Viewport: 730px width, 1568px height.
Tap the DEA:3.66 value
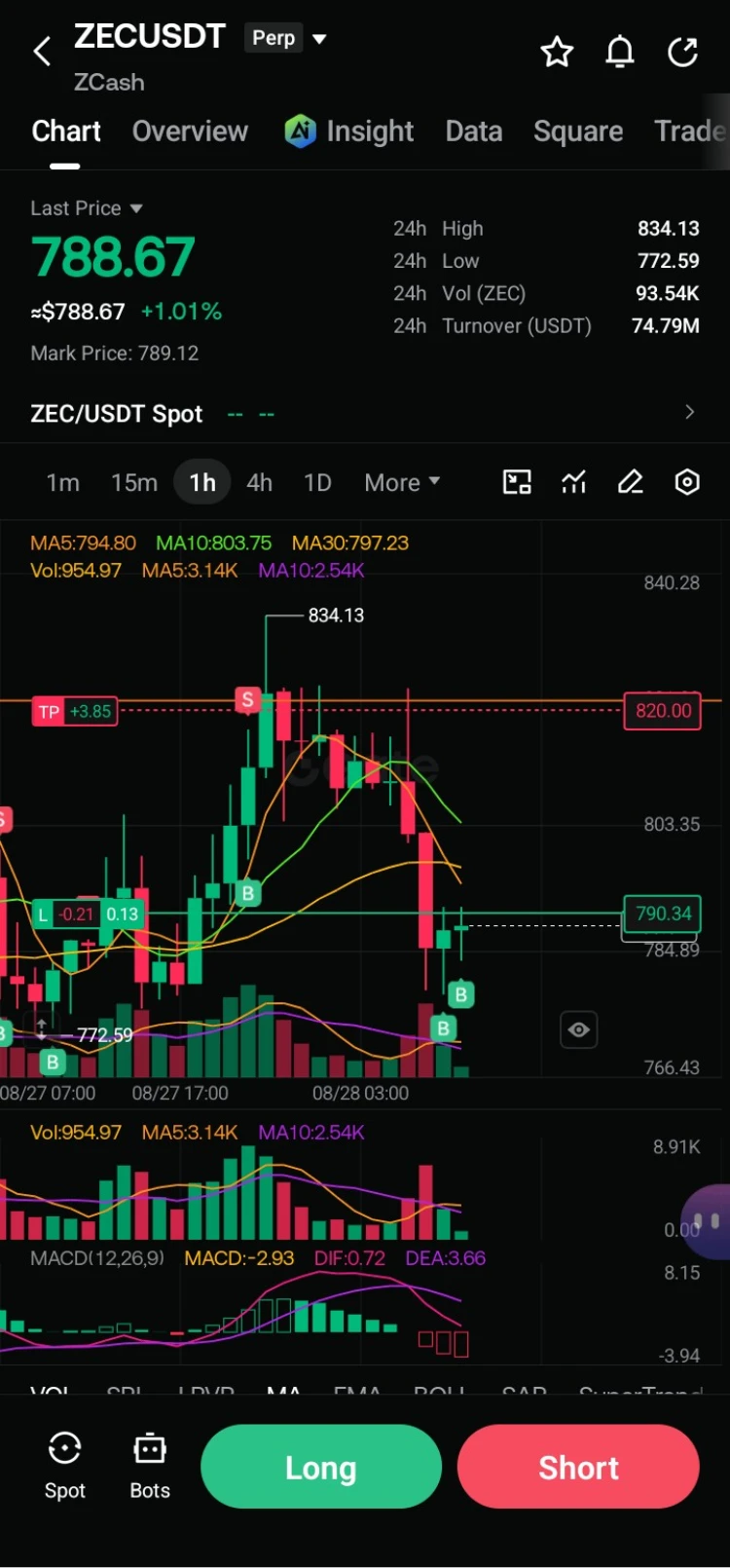[x=445, y=1258]
